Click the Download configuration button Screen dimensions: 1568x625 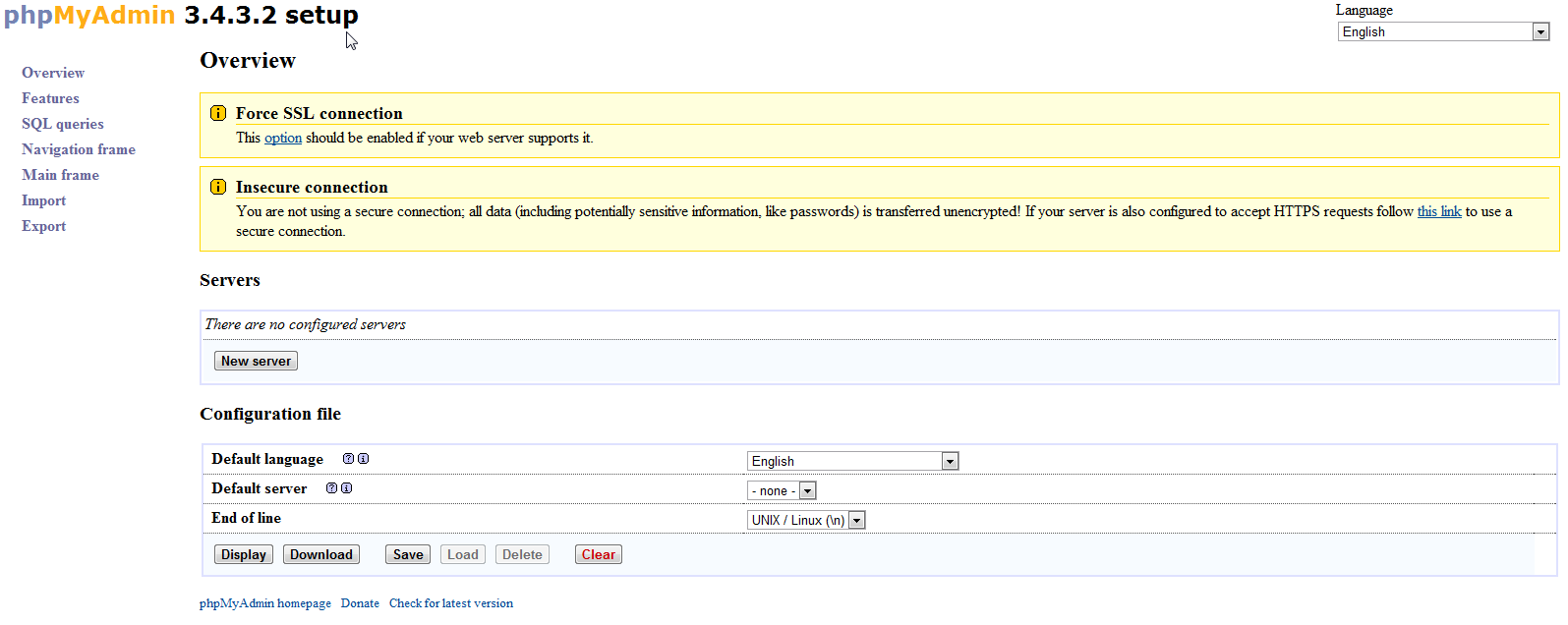click(x=320, y=554)
